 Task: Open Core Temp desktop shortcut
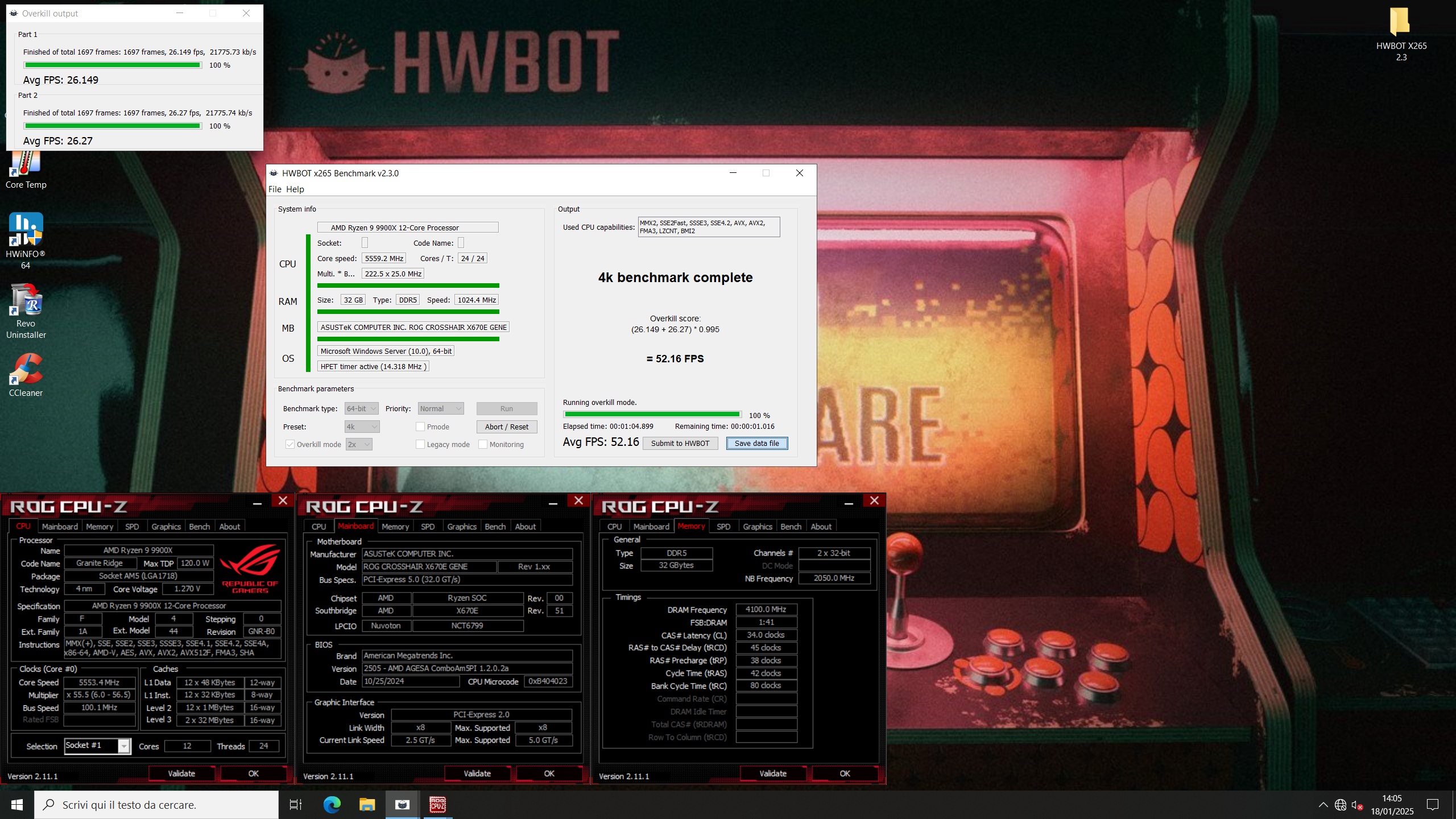[26, 171]
